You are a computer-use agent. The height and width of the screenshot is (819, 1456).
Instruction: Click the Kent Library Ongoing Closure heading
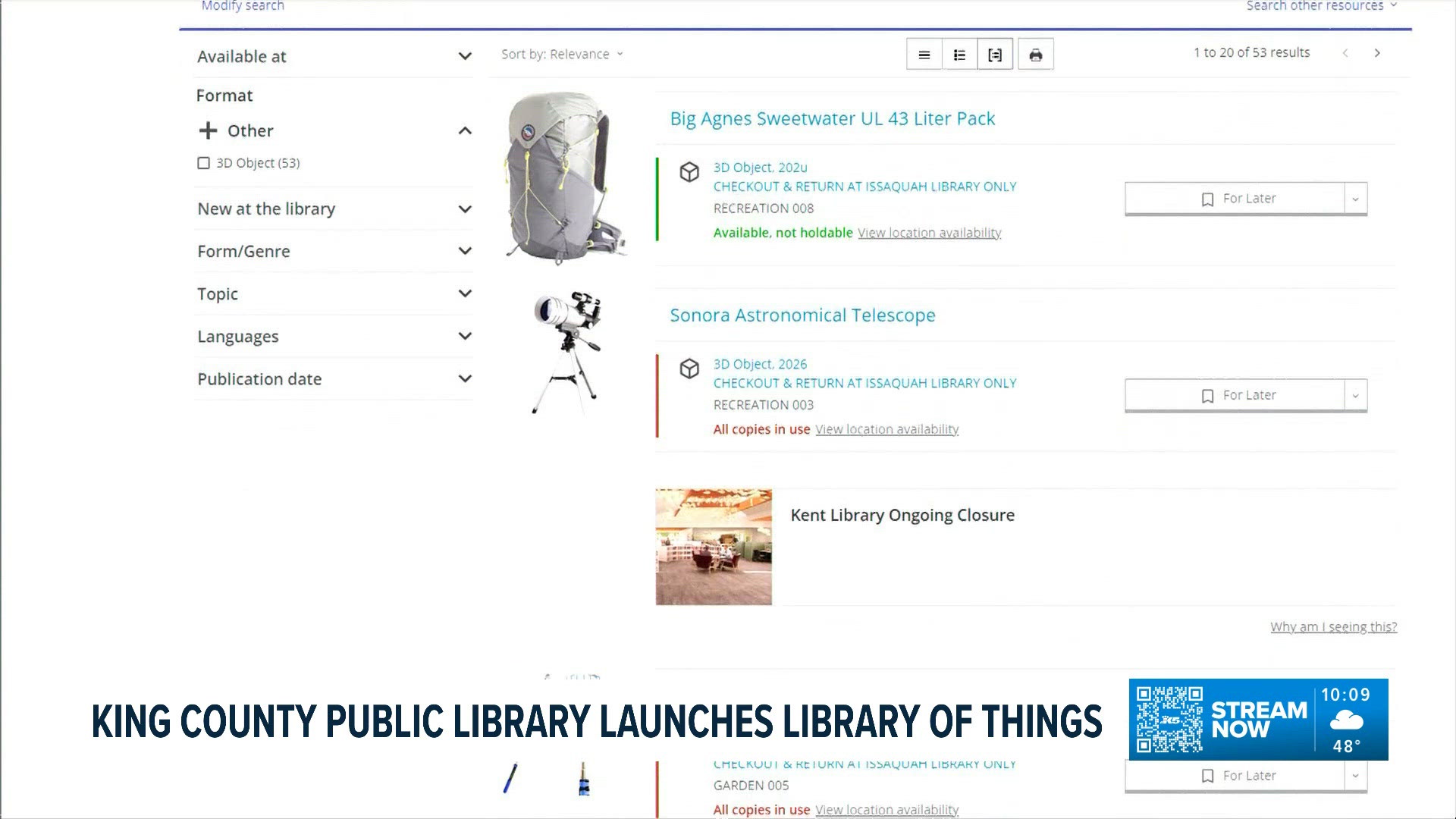pyautogui.click(x=902, y=516)
